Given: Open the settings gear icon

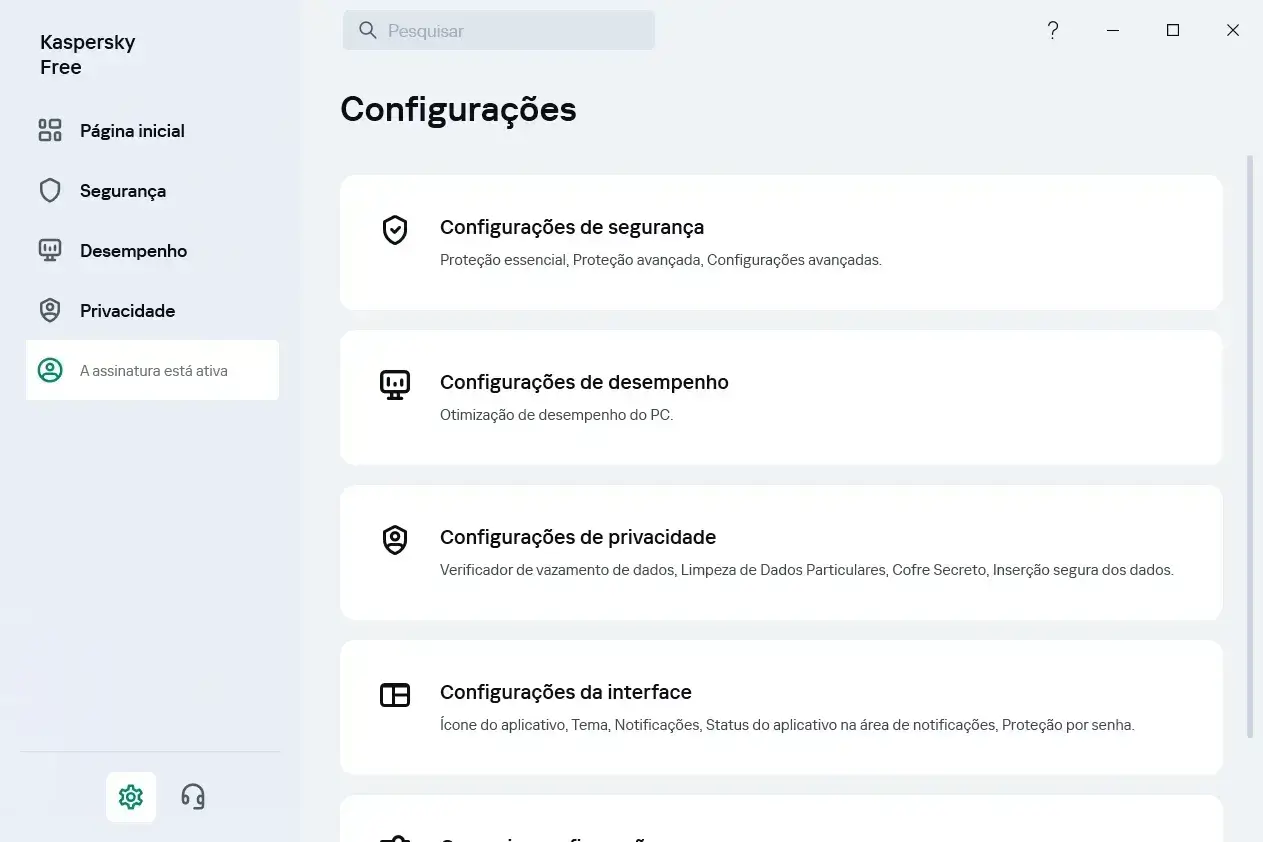Looking at the screenshot, I should (131, 797).
